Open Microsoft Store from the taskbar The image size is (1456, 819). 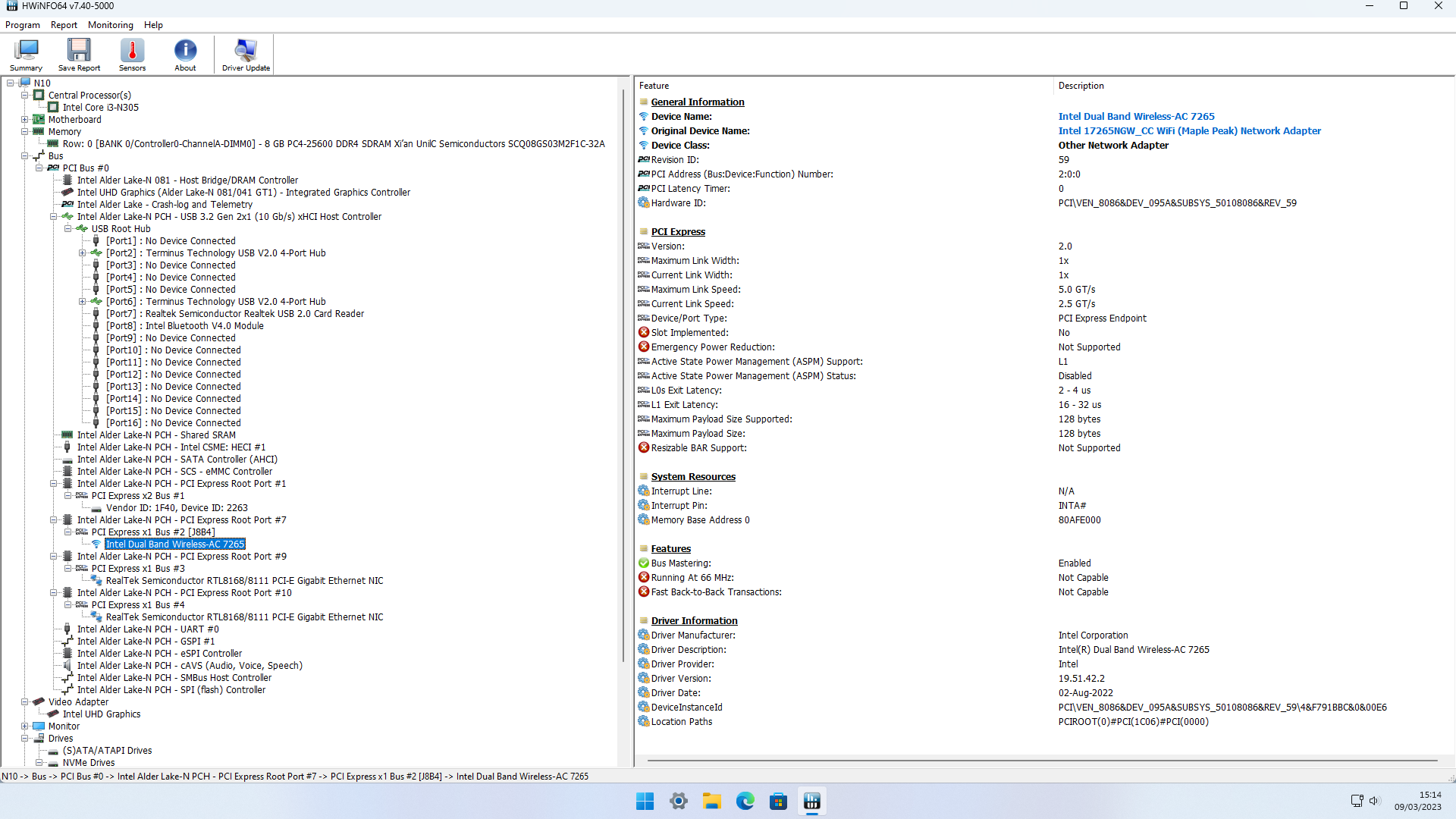coord(778,801)
